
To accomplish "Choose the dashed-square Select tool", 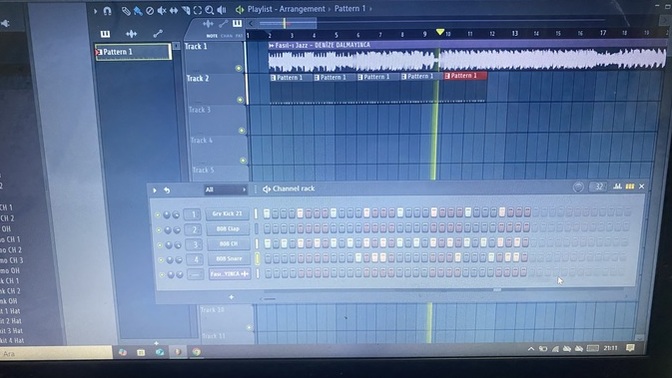I will click(x=198, y=10).
